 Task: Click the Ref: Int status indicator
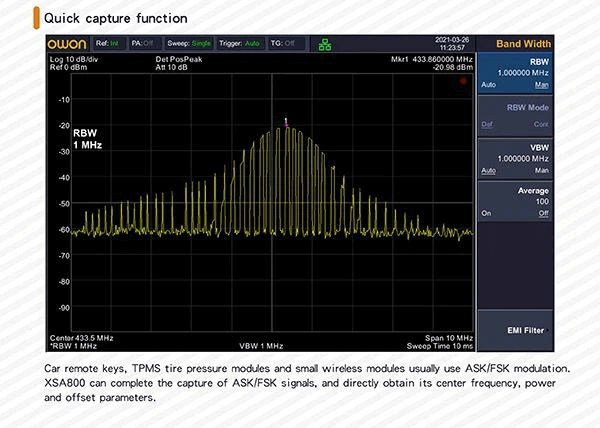pyautogui.click(x=108, y=44)
